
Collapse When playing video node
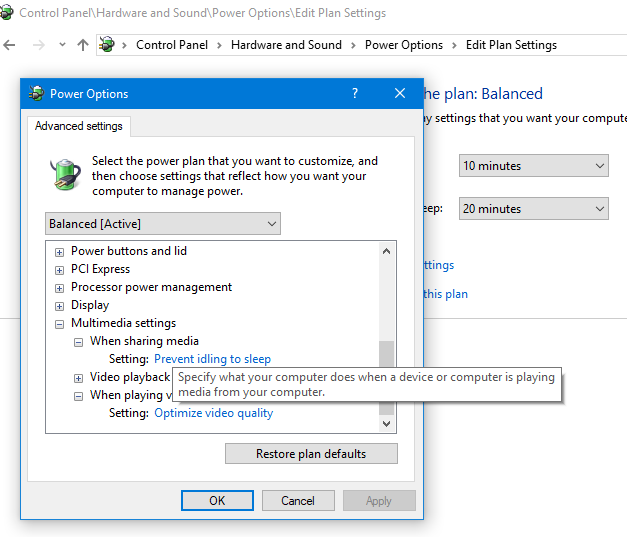pos(78,396)
